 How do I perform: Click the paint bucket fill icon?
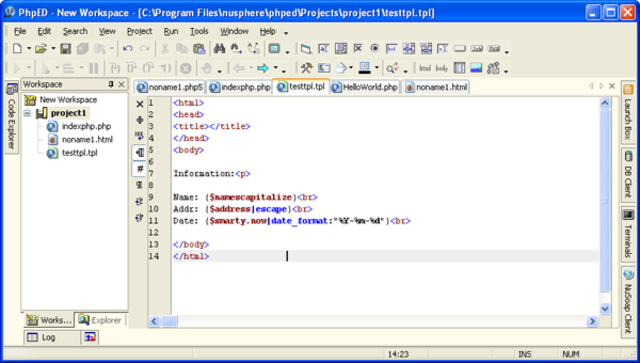pyautogui.click(x=341, y=68)
